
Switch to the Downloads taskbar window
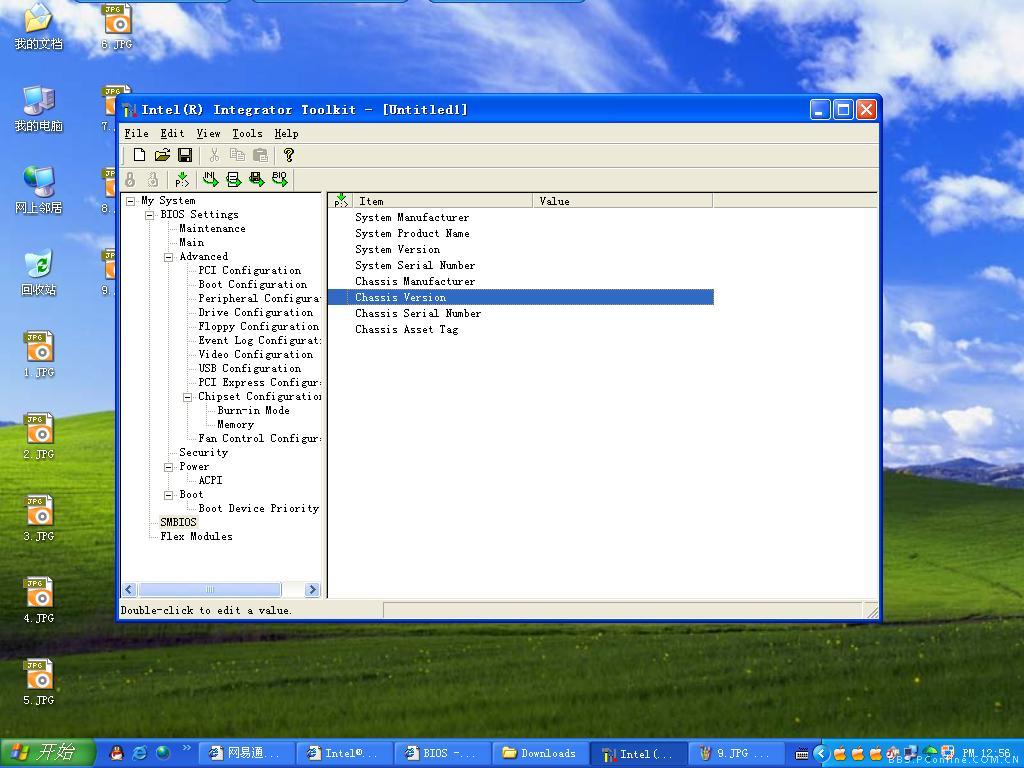540,754
